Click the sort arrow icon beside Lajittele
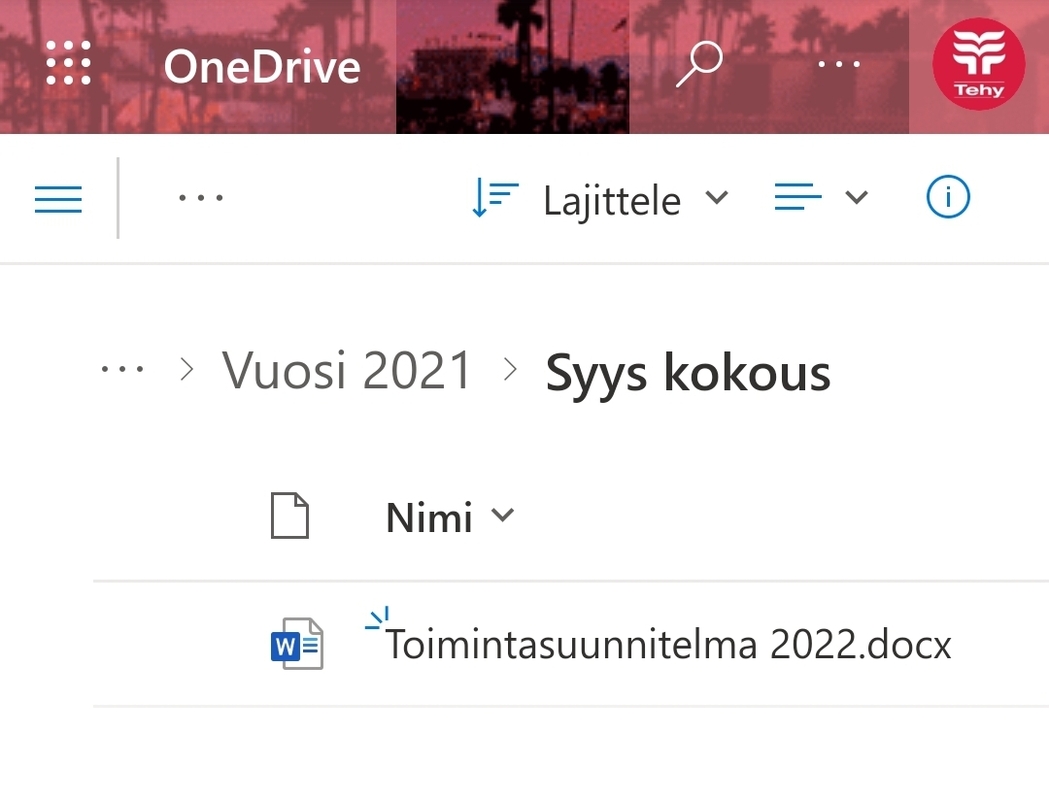Viewport: 1049px width, 800px height. coord(494,199)
